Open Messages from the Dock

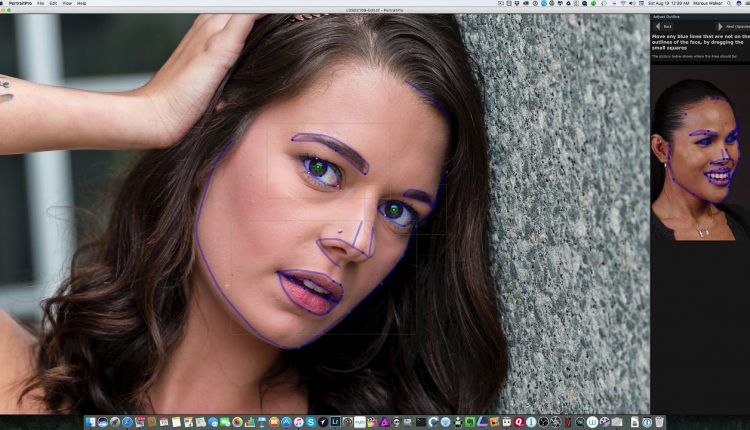213,422
